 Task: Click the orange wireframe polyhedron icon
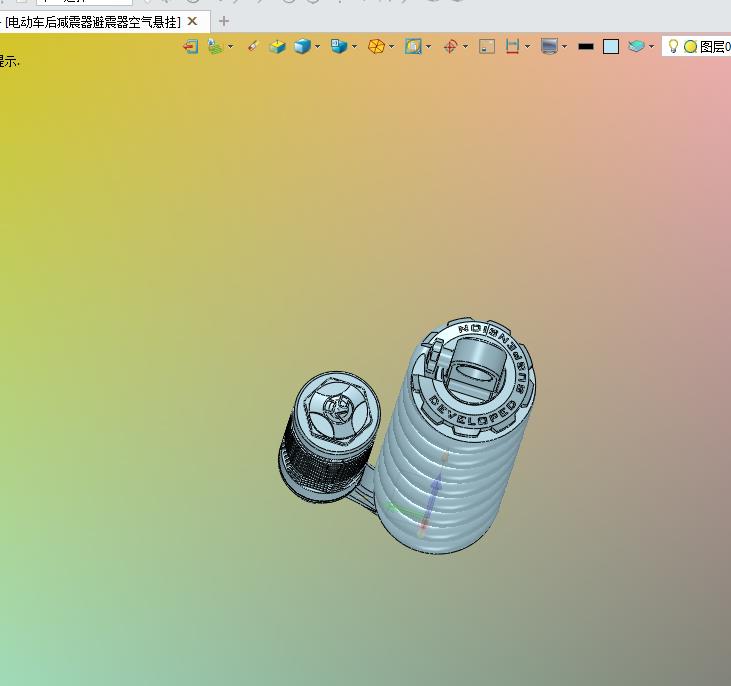[376, 47]
